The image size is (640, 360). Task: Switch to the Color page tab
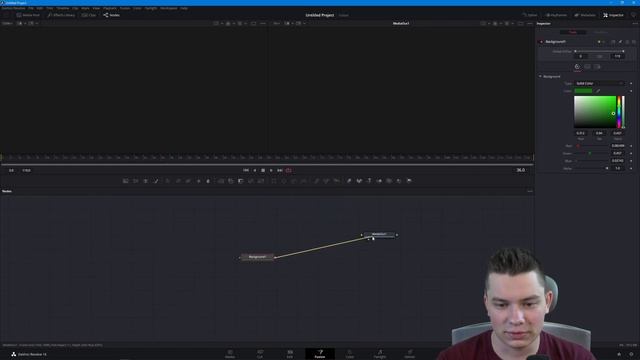pos(350,354)
